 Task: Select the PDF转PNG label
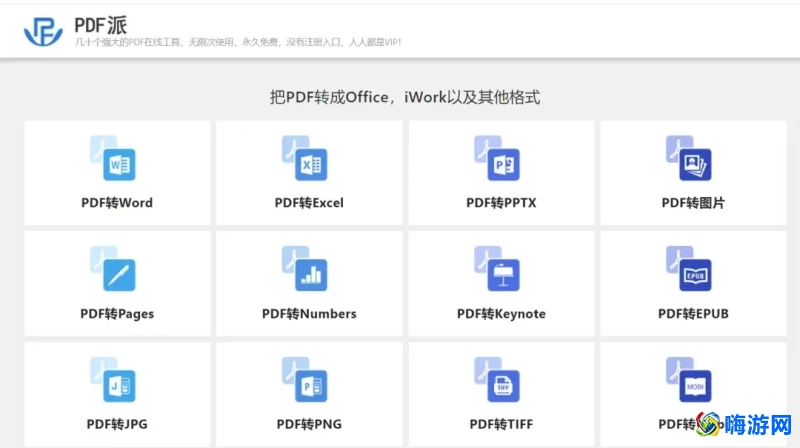[x=309, y=424]
